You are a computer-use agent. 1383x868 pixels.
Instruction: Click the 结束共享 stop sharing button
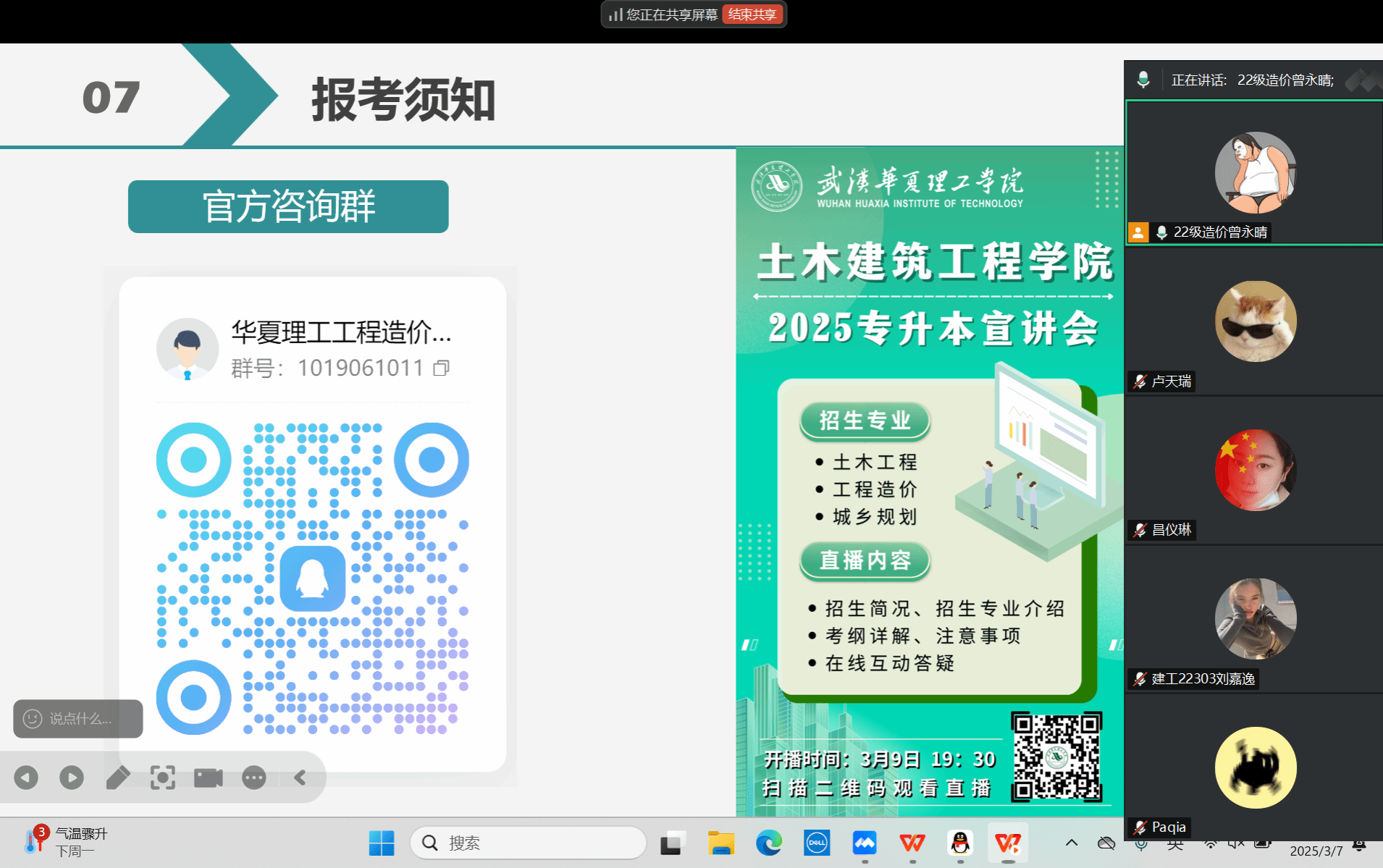pyautogui.click(x=752, y=14)
